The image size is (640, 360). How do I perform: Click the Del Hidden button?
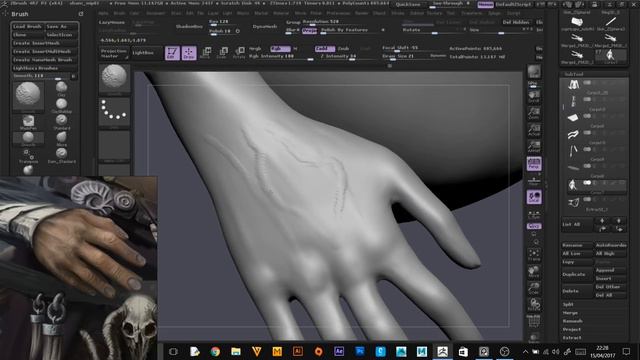[516, 22]
